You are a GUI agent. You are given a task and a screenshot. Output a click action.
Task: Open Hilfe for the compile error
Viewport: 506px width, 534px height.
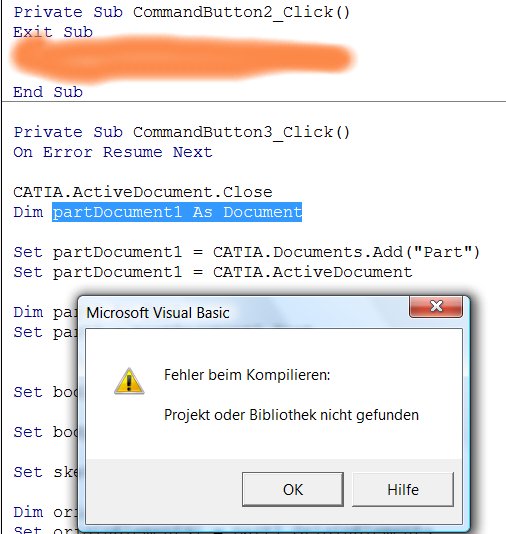coord(403,489)
